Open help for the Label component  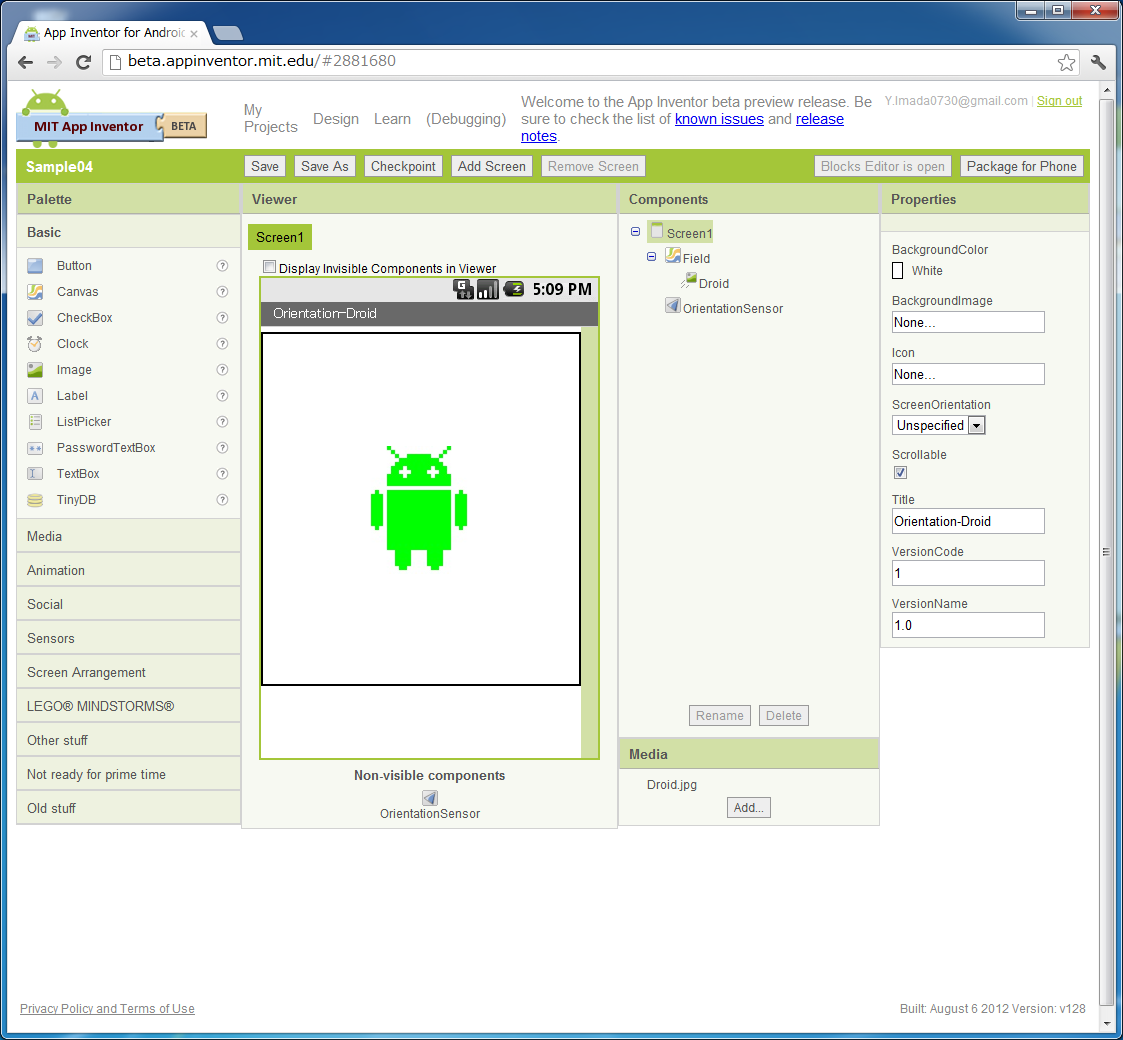(222, 395)
